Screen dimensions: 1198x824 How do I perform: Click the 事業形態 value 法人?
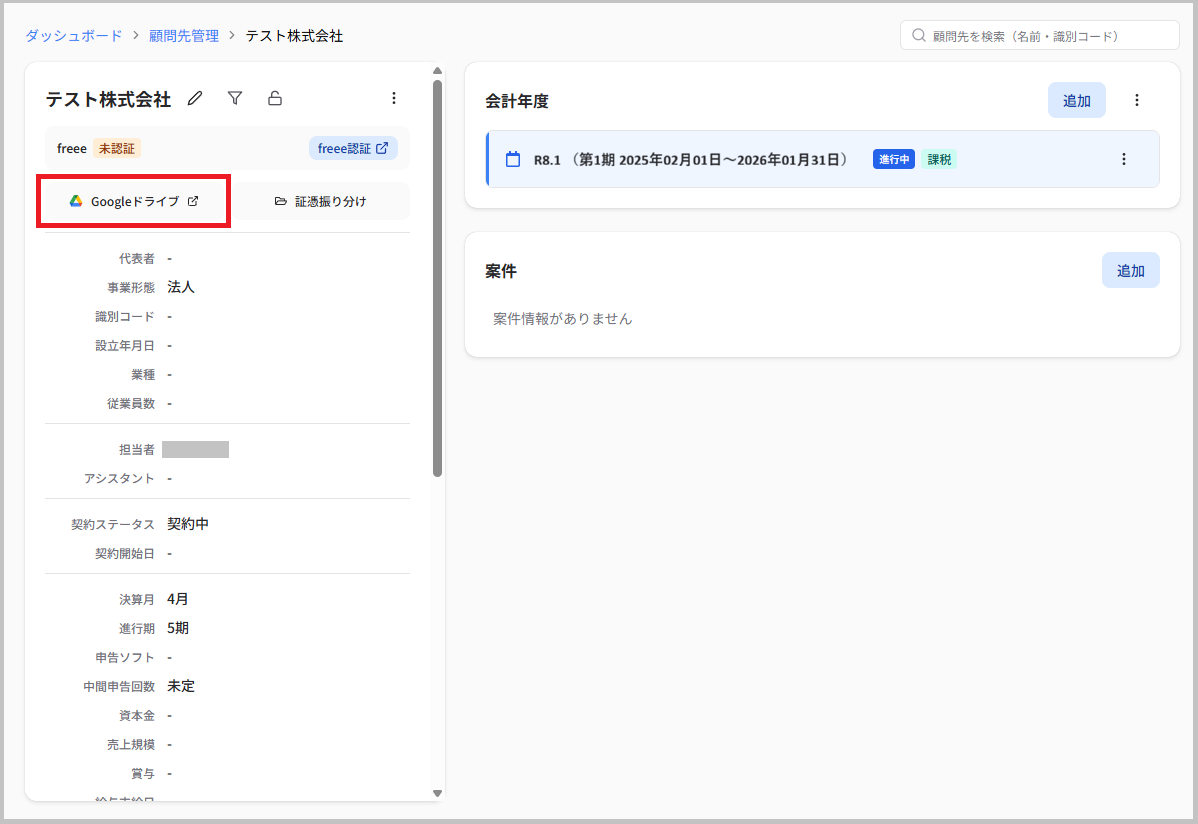(x=181, y=287)
